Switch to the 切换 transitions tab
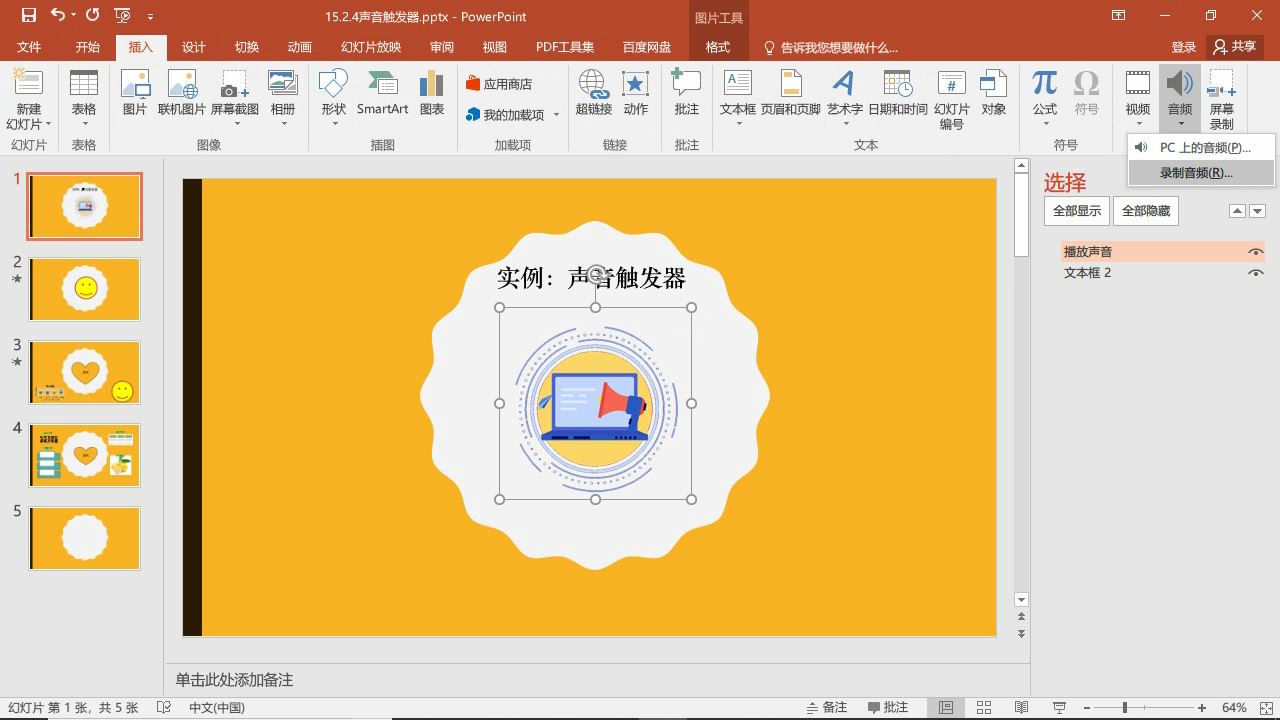The width and height of the screenshot is (1280, 720). coord(246,47)
